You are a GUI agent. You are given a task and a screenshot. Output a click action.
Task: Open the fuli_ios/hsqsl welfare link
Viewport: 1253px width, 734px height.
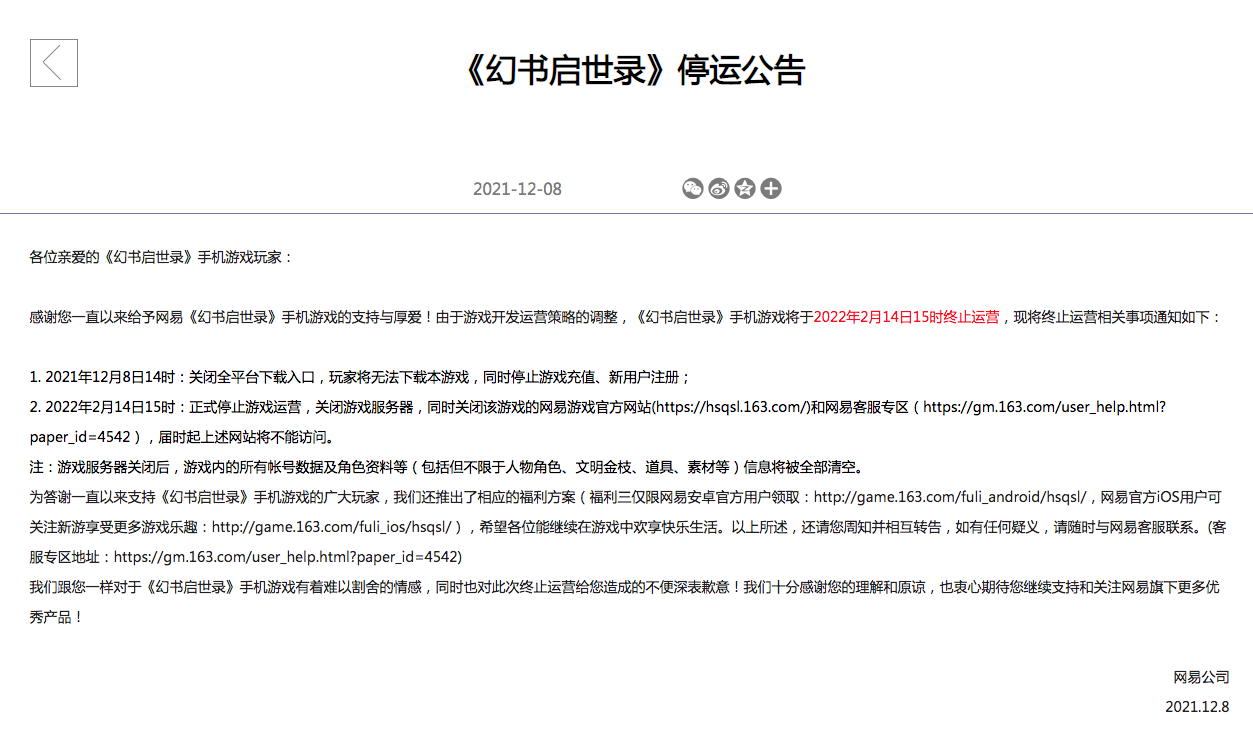pyautogui.click(x=334, y=527)
